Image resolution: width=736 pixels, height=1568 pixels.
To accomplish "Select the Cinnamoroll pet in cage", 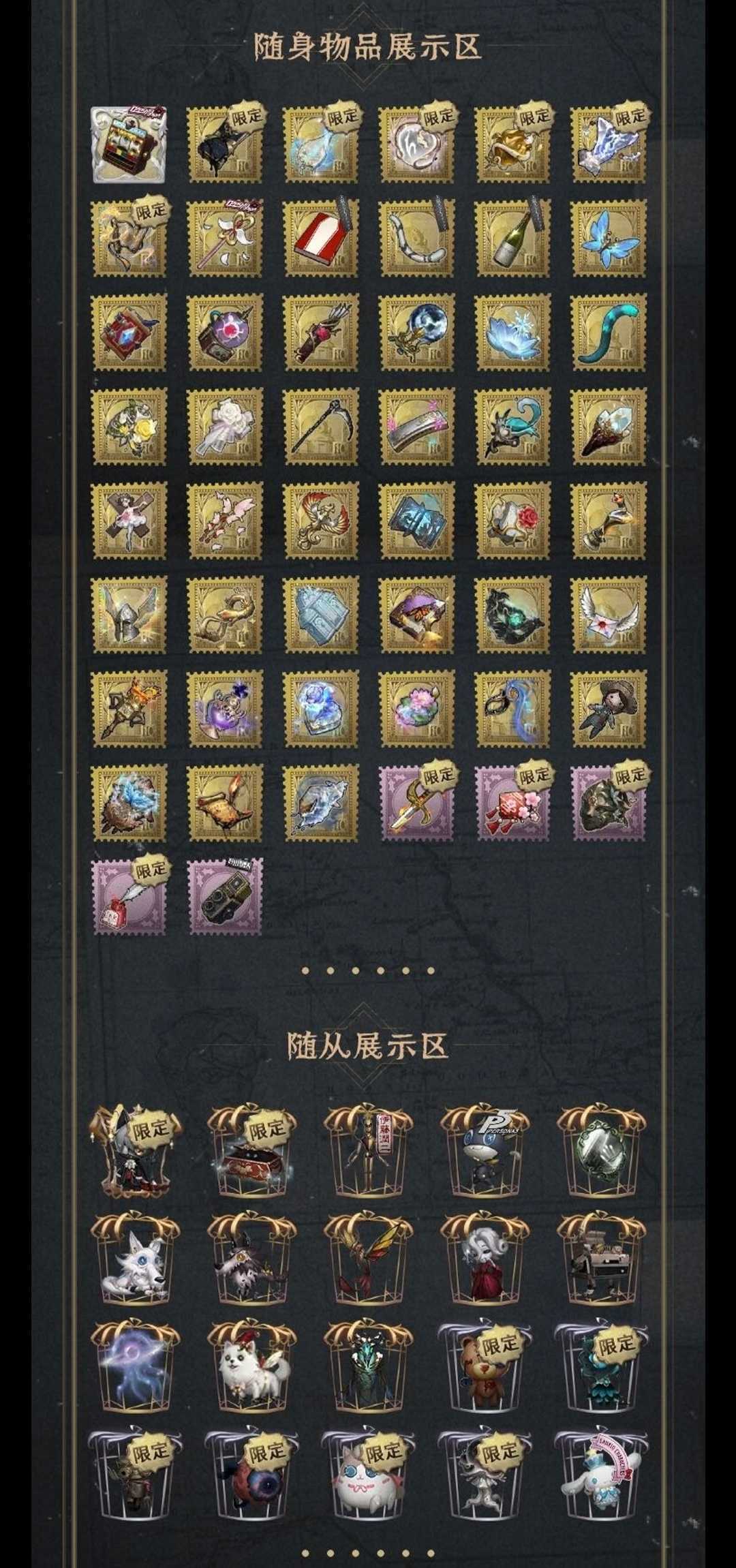I will [601, 1476].
